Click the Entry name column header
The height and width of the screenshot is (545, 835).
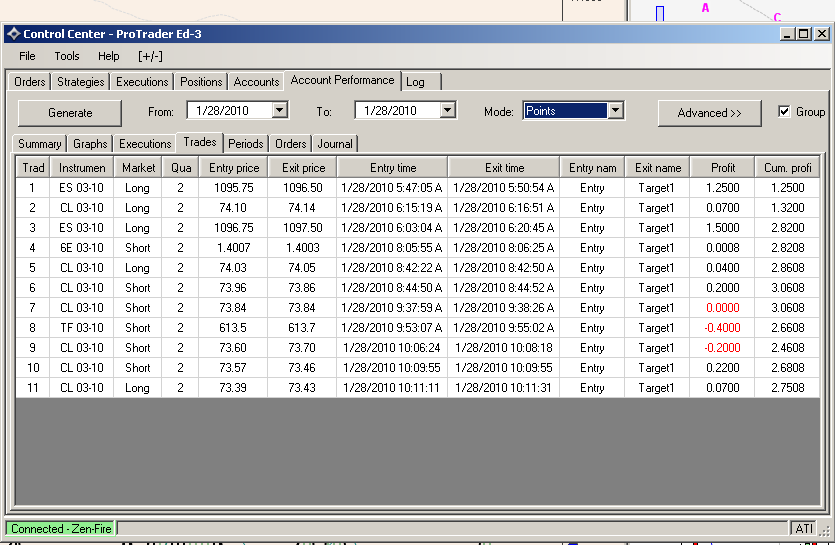[x=592, y=168]
